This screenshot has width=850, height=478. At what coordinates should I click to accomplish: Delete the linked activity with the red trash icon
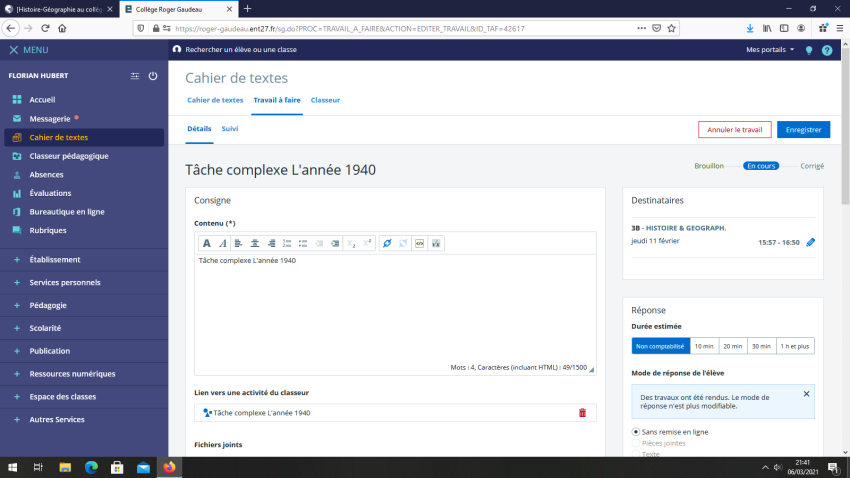pos(582,412)
